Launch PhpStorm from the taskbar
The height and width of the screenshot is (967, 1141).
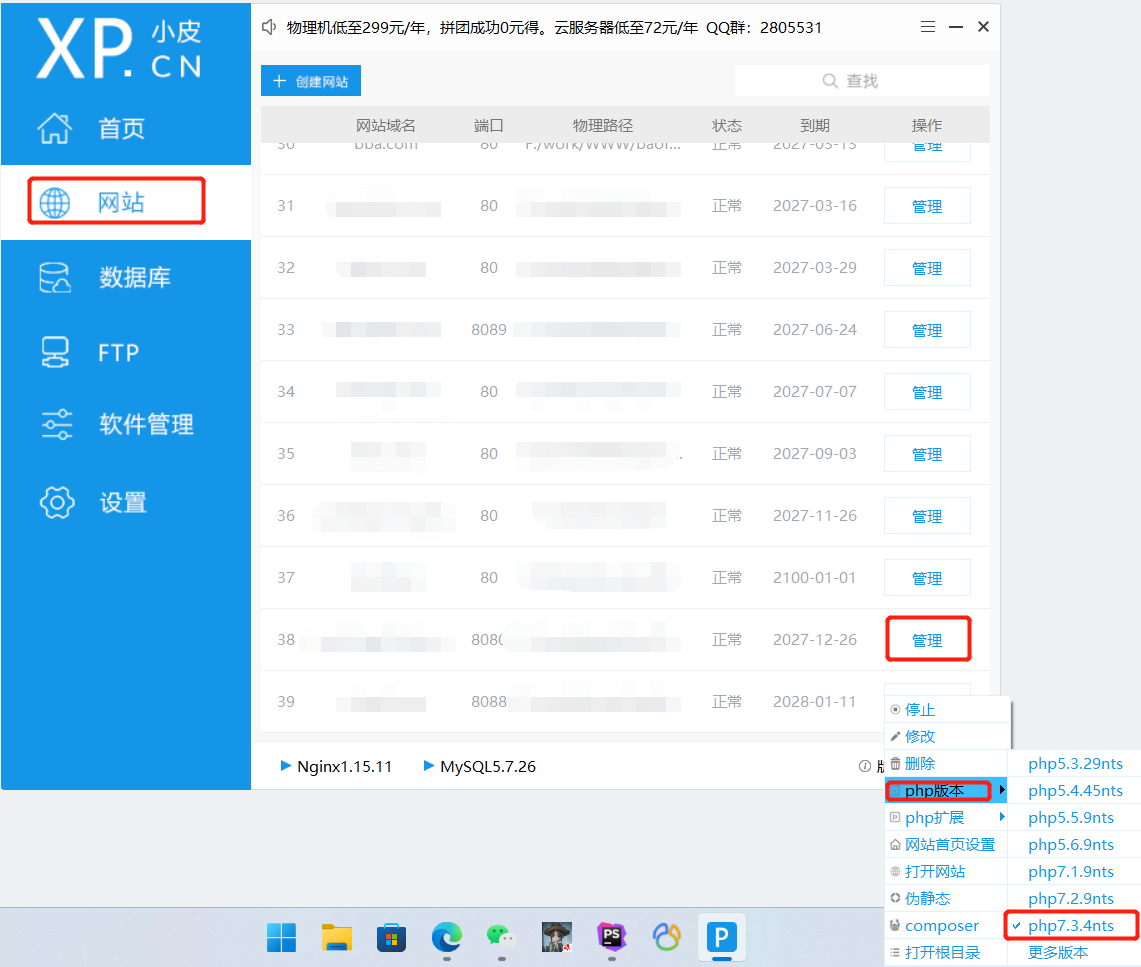(611, 937)
